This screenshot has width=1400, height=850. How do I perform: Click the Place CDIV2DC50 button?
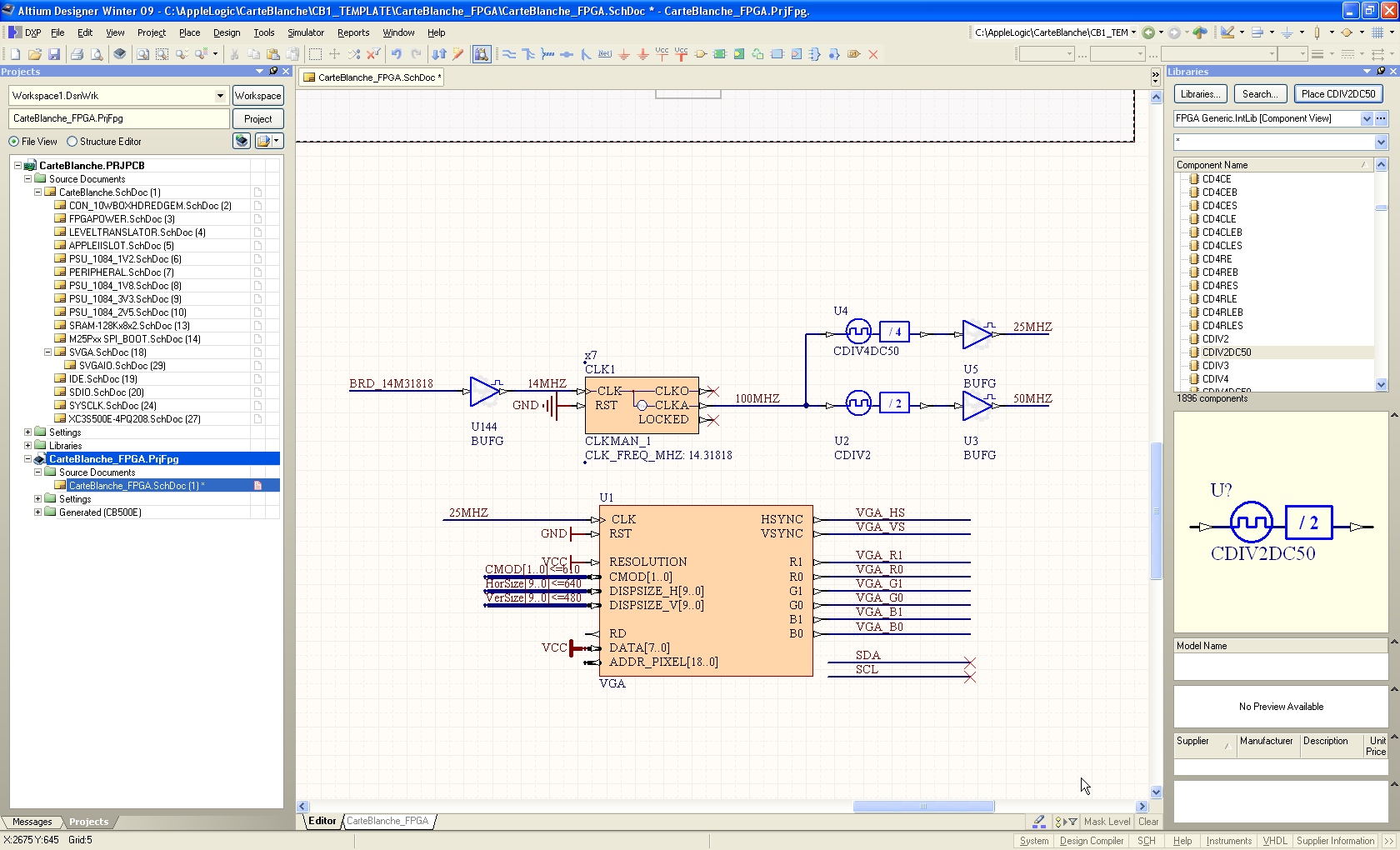pos(1338,94)
